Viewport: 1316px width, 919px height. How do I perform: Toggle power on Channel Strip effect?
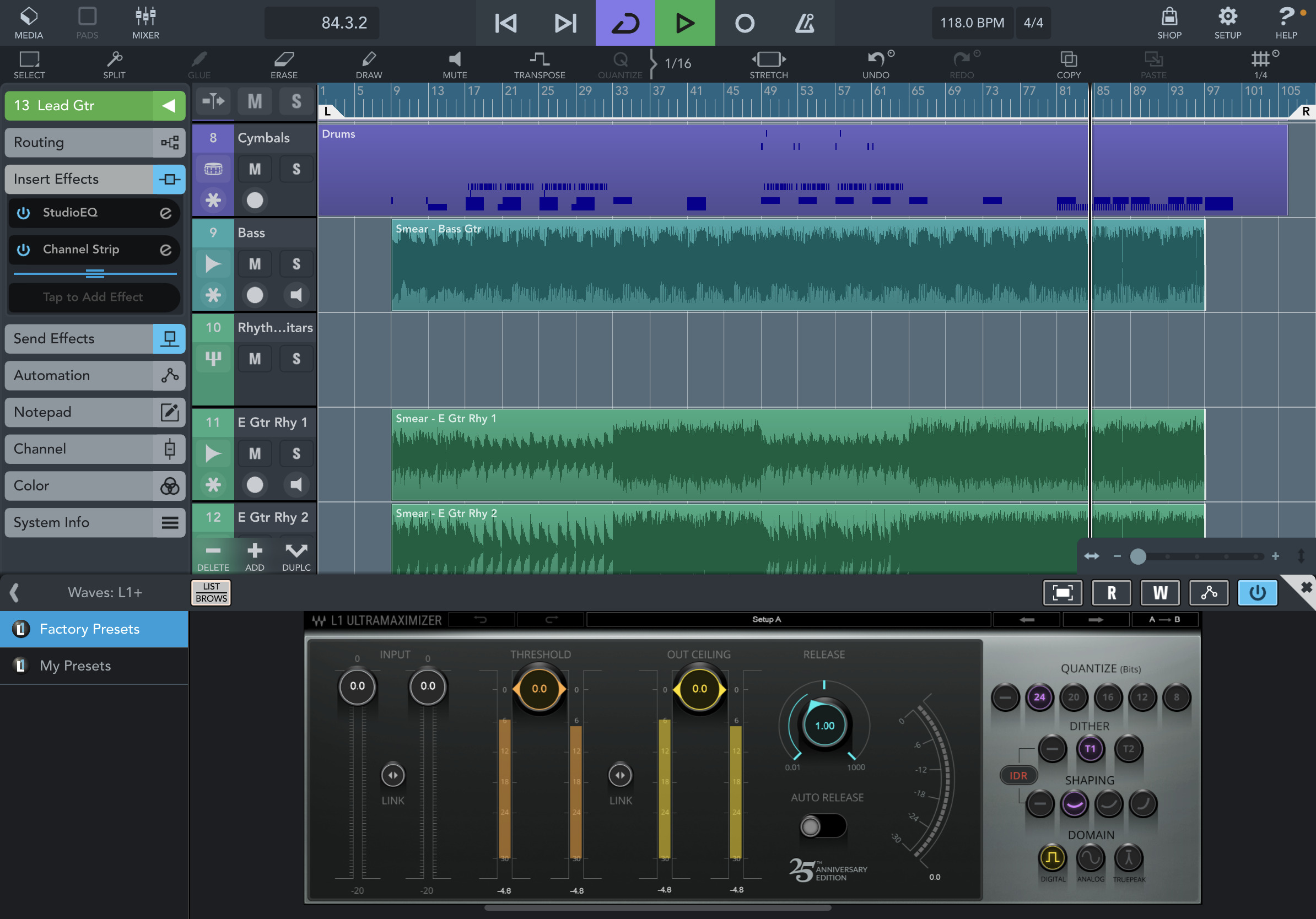23,249
